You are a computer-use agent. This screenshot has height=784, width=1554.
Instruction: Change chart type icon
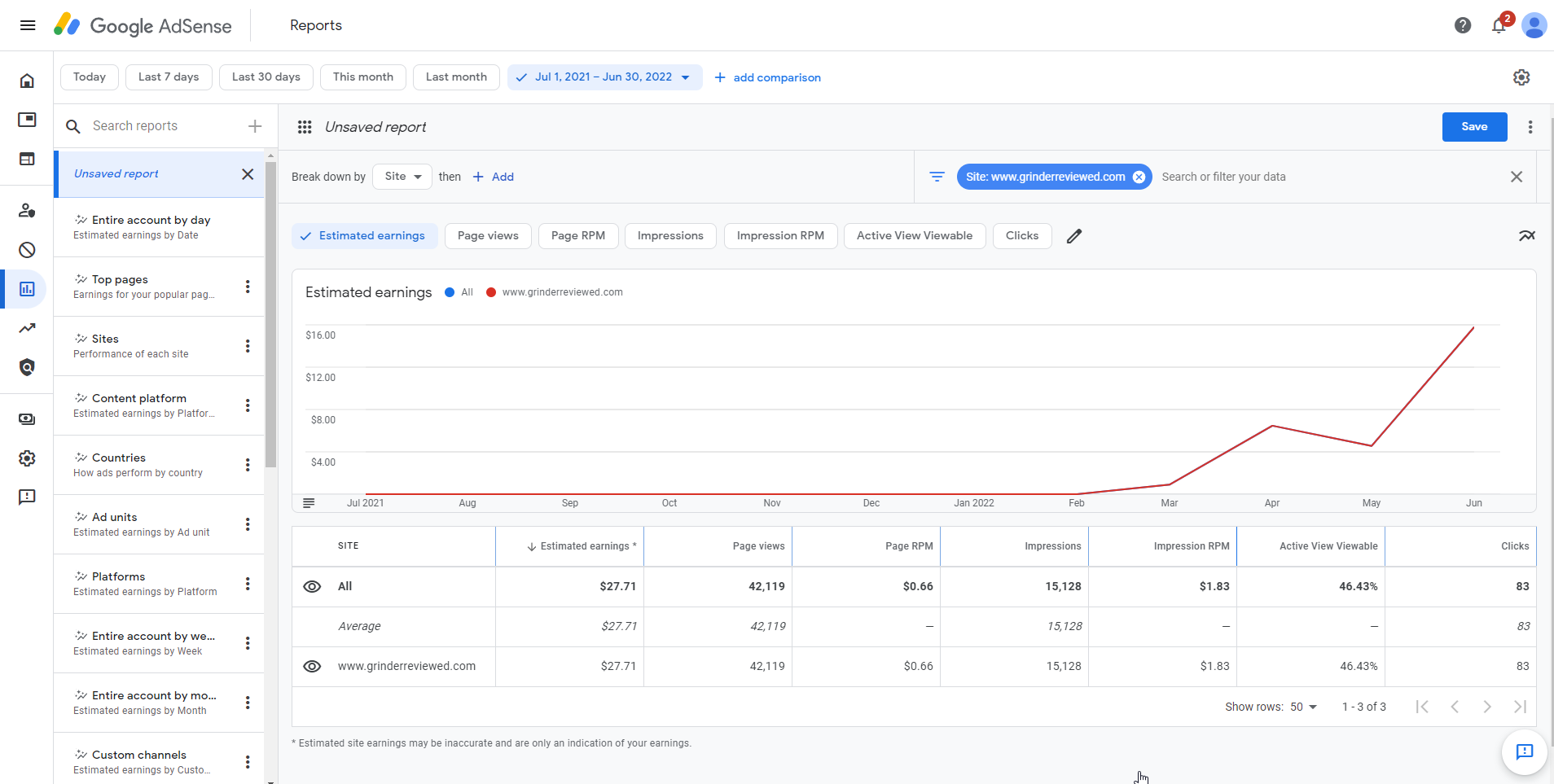pos(1526,236)
